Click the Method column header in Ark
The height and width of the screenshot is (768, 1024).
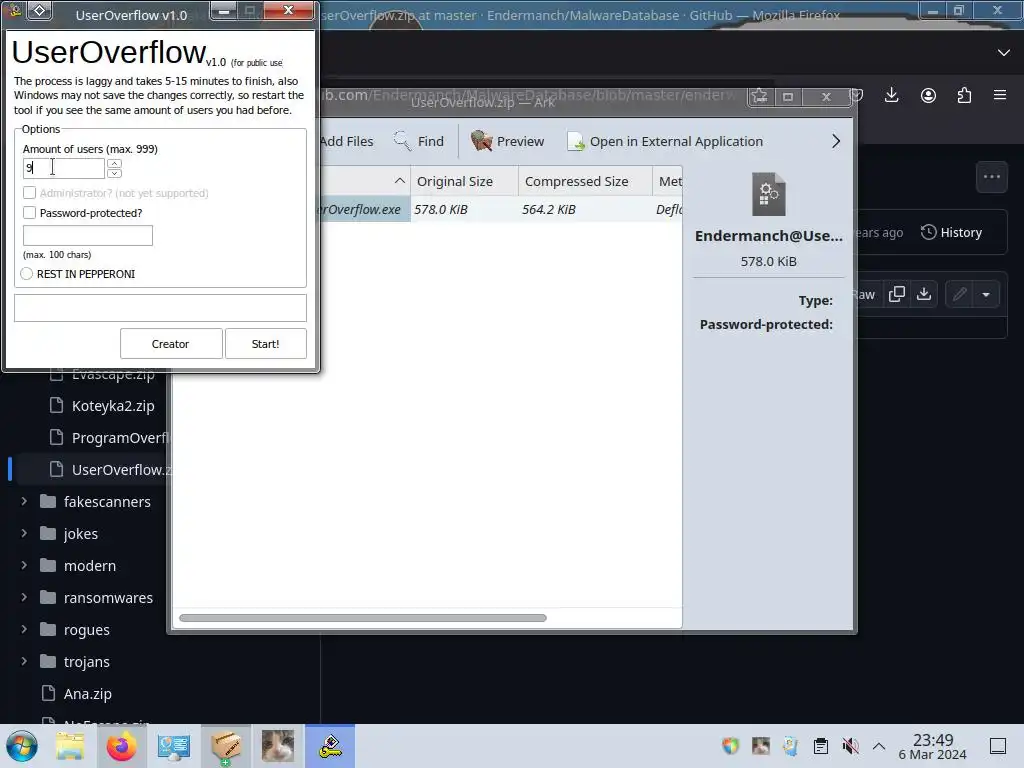coord(667,181)
